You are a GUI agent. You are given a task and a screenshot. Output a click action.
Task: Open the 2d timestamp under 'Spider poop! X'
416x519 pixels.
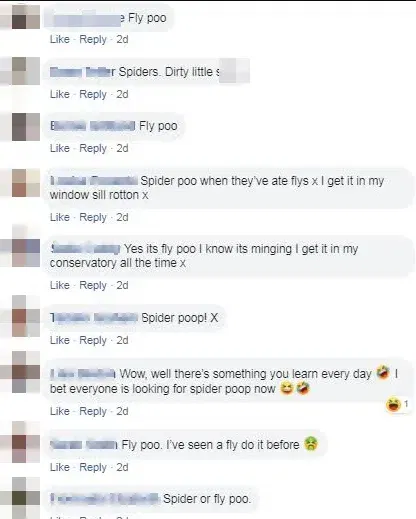[x=122, y=340]
